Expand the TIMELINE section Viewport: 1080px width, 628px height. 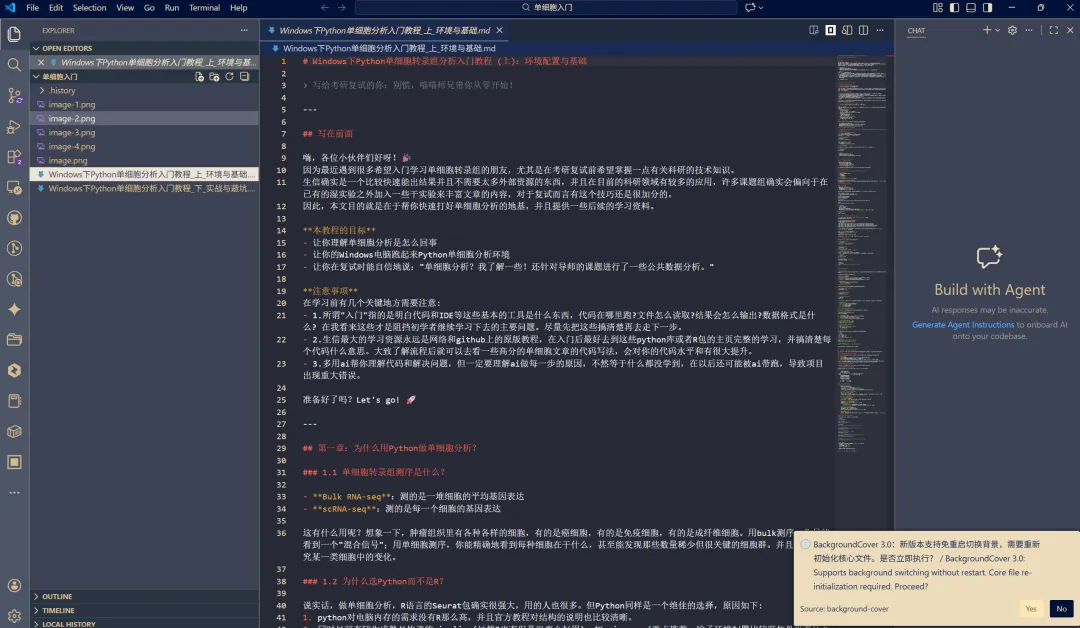coord(145,610)
